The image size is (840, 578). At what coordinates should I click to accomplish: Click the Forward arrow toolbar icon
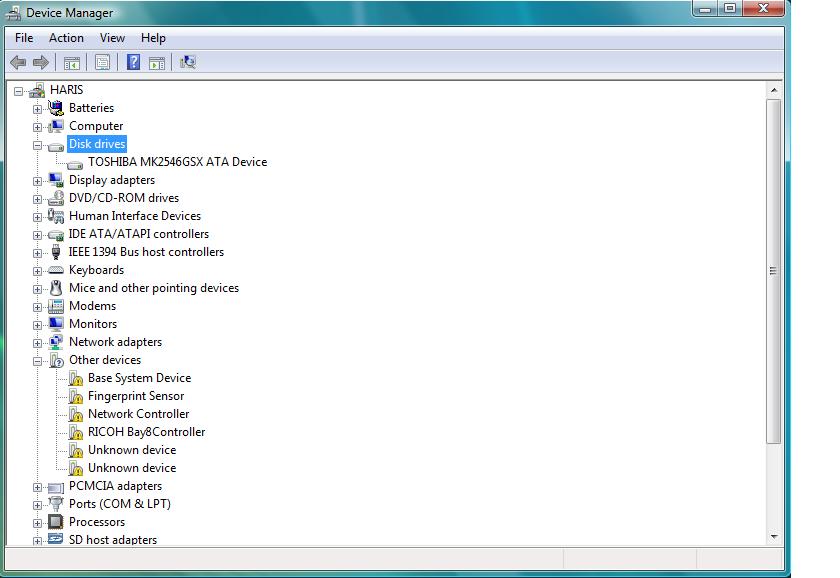point(41,62)
